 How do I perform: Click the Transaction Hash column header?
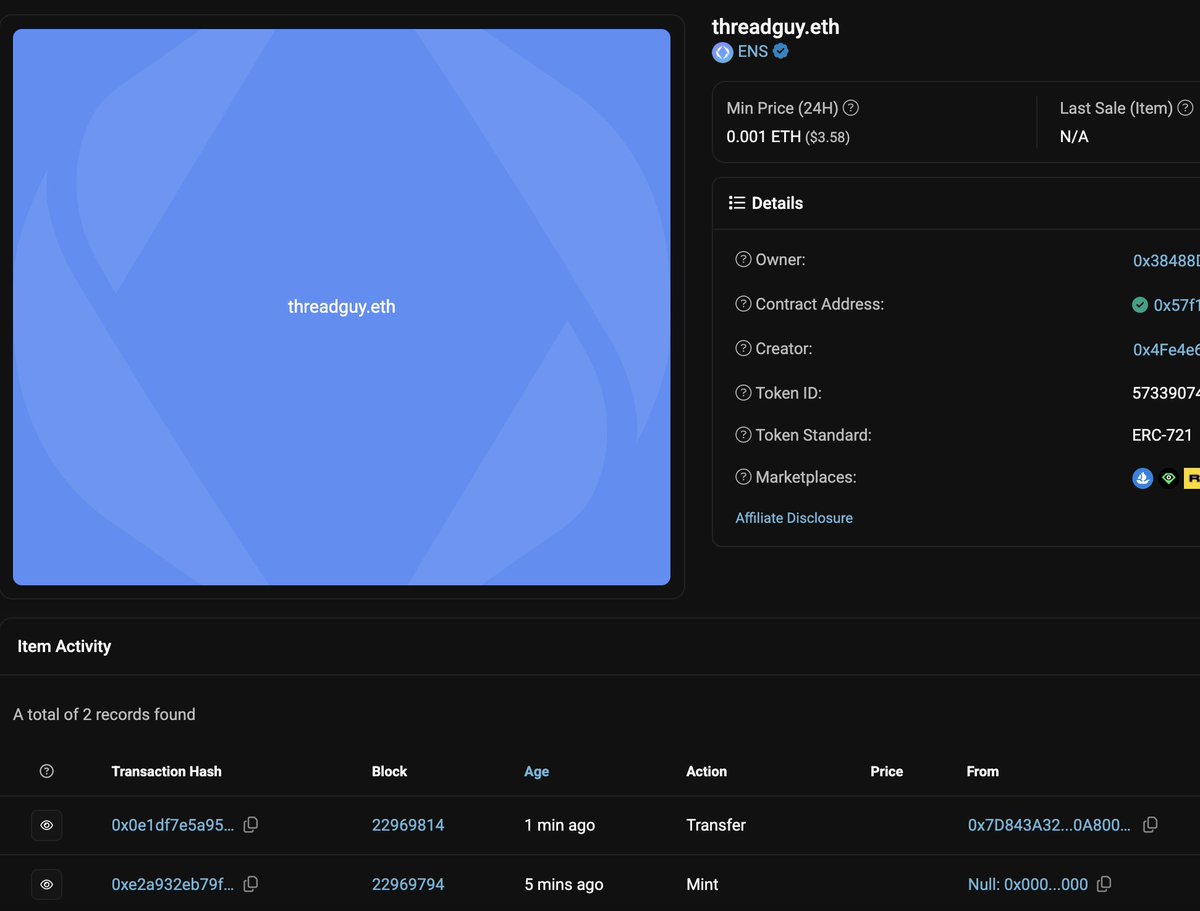(x=167, y=771)
